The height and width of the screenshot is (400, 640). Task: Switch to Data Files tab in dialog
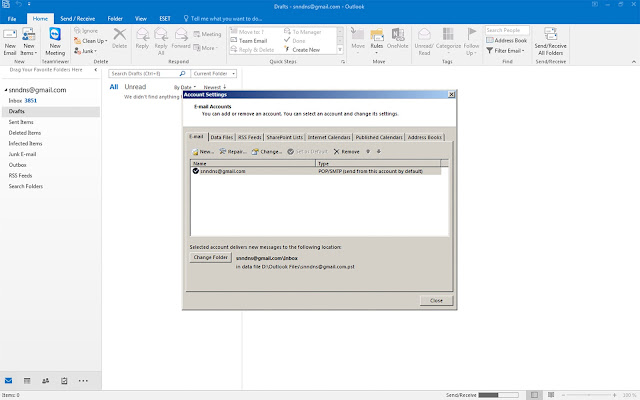click(x=222, y=137)
